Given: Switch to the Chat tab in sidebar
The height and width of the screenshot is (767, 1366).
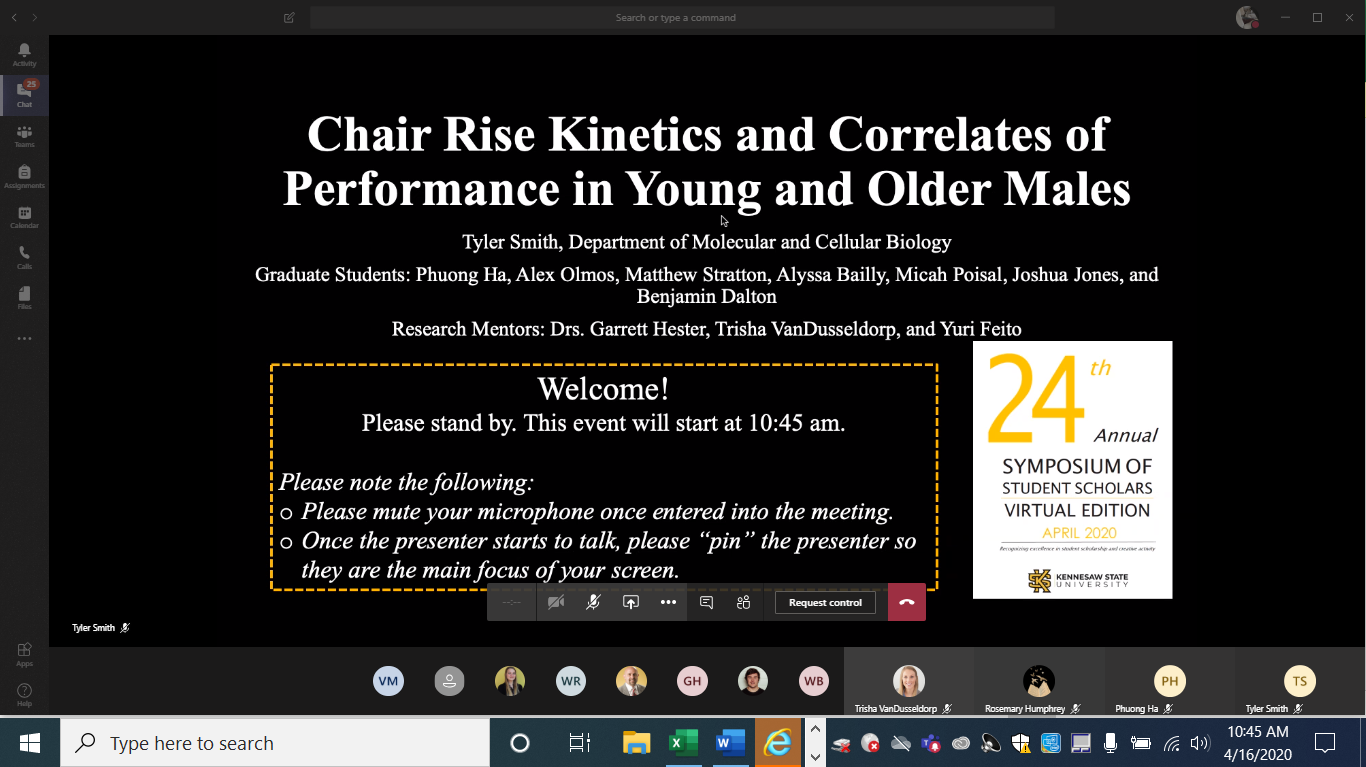Looking at the screenshot, I should [x=24, y=95].
